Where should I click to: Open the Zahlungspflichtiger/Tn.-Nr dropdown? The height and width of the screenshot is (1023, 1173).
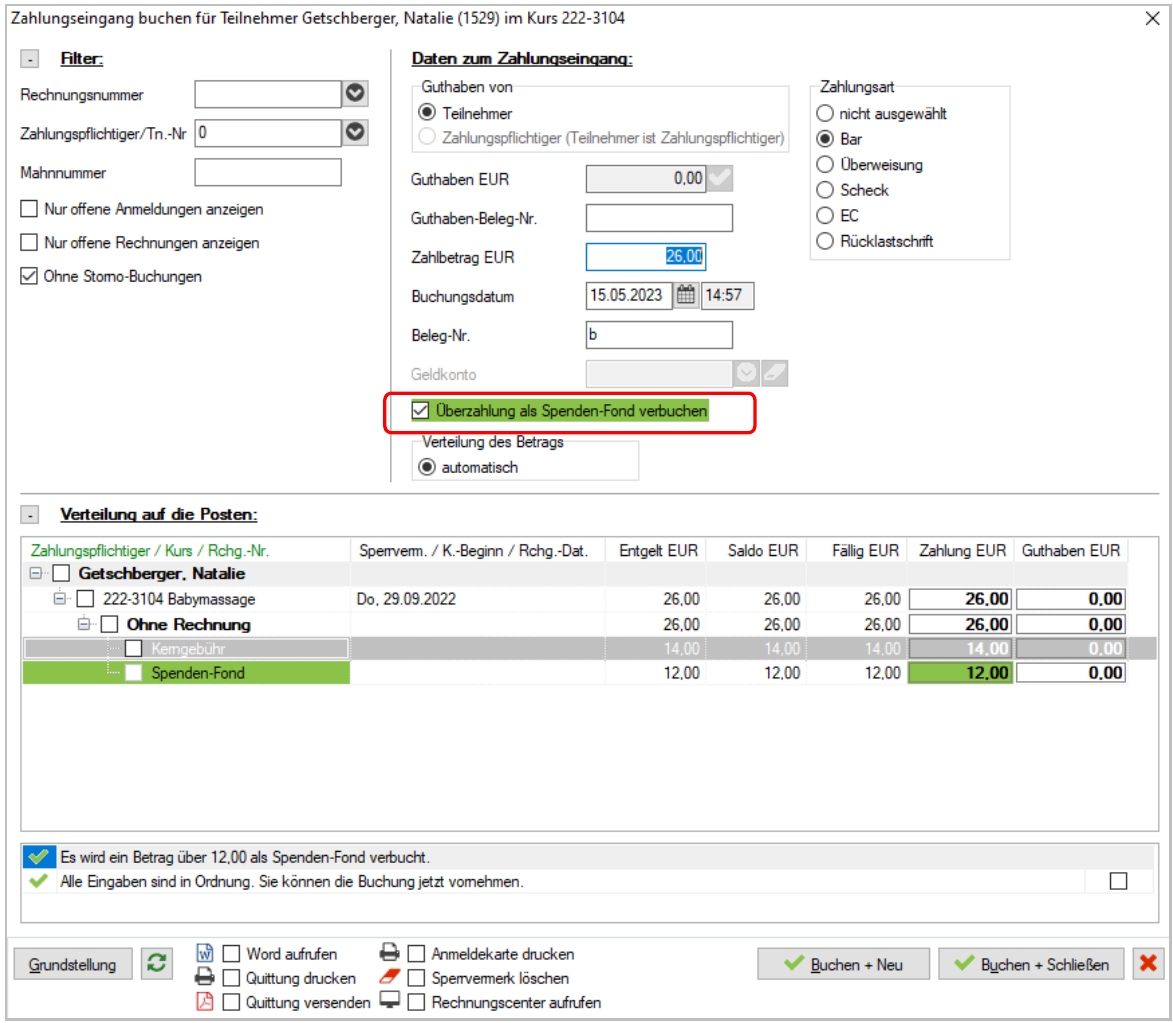click(x=355, y=132)
